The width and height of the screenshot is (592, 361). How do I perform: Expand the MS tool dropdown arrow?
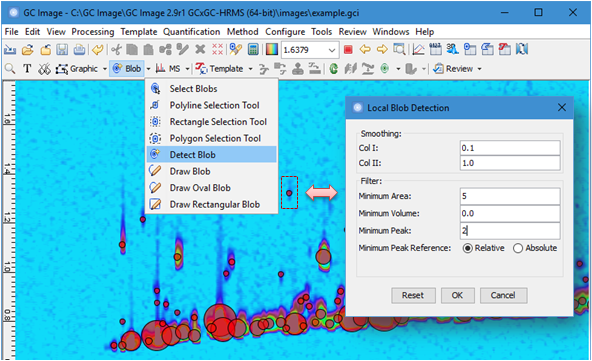click(x=187, y=69)
